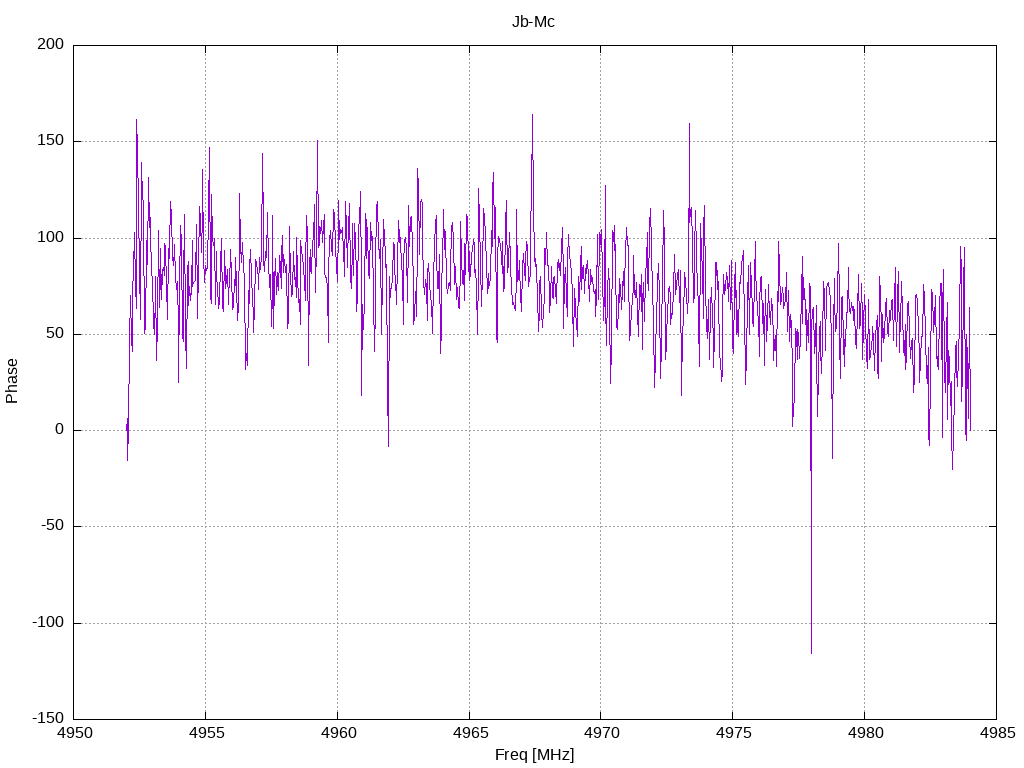Click the deep negative spike tip near 4978 MHz

811,652
